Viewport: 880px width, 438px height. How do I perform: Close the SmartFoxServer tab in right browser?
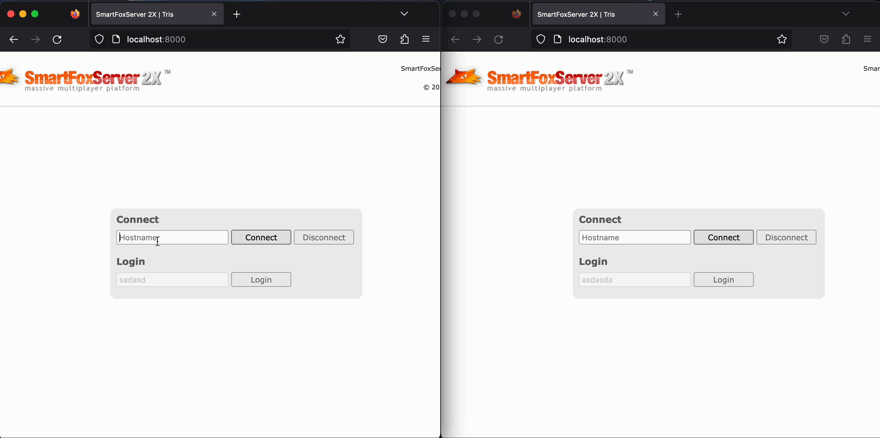tap(655, 14)
